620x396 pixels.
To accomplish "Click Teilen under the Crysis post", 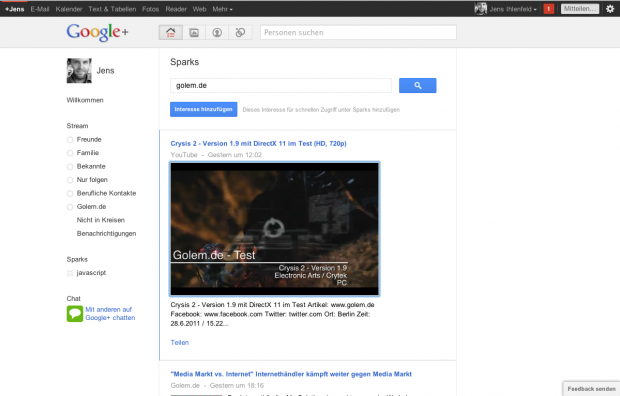I will click(180, 343).
